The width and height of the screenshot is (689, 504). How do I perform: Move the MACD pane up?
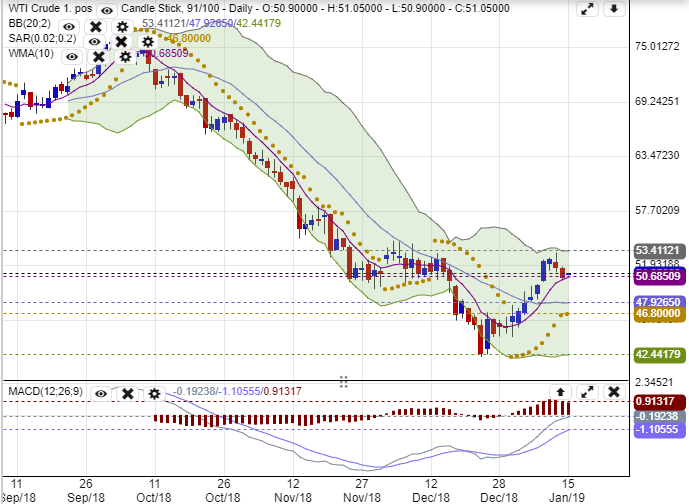pyautogui.click(x=561, y=392)
